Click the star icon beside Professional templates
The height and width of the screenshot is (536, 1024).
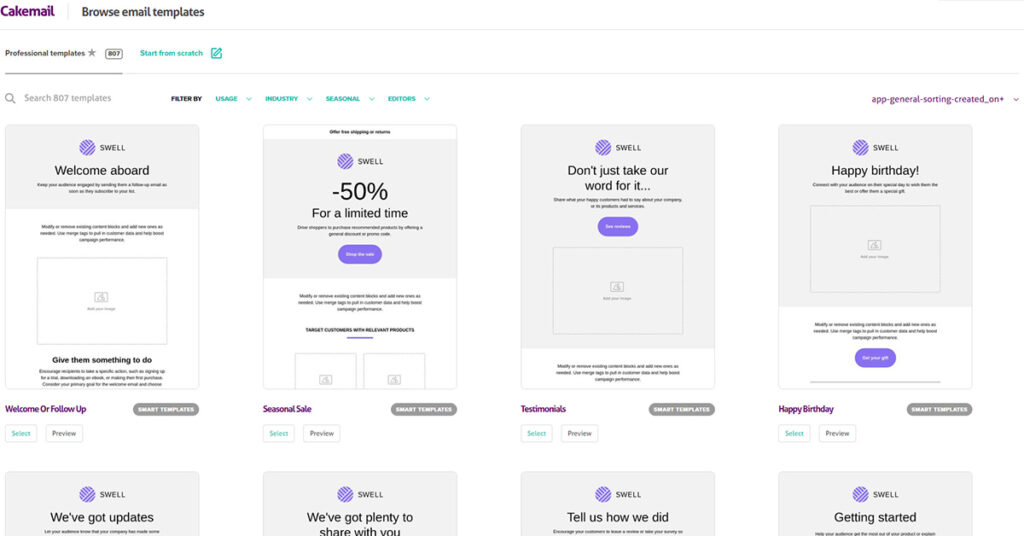coord(92,53)
